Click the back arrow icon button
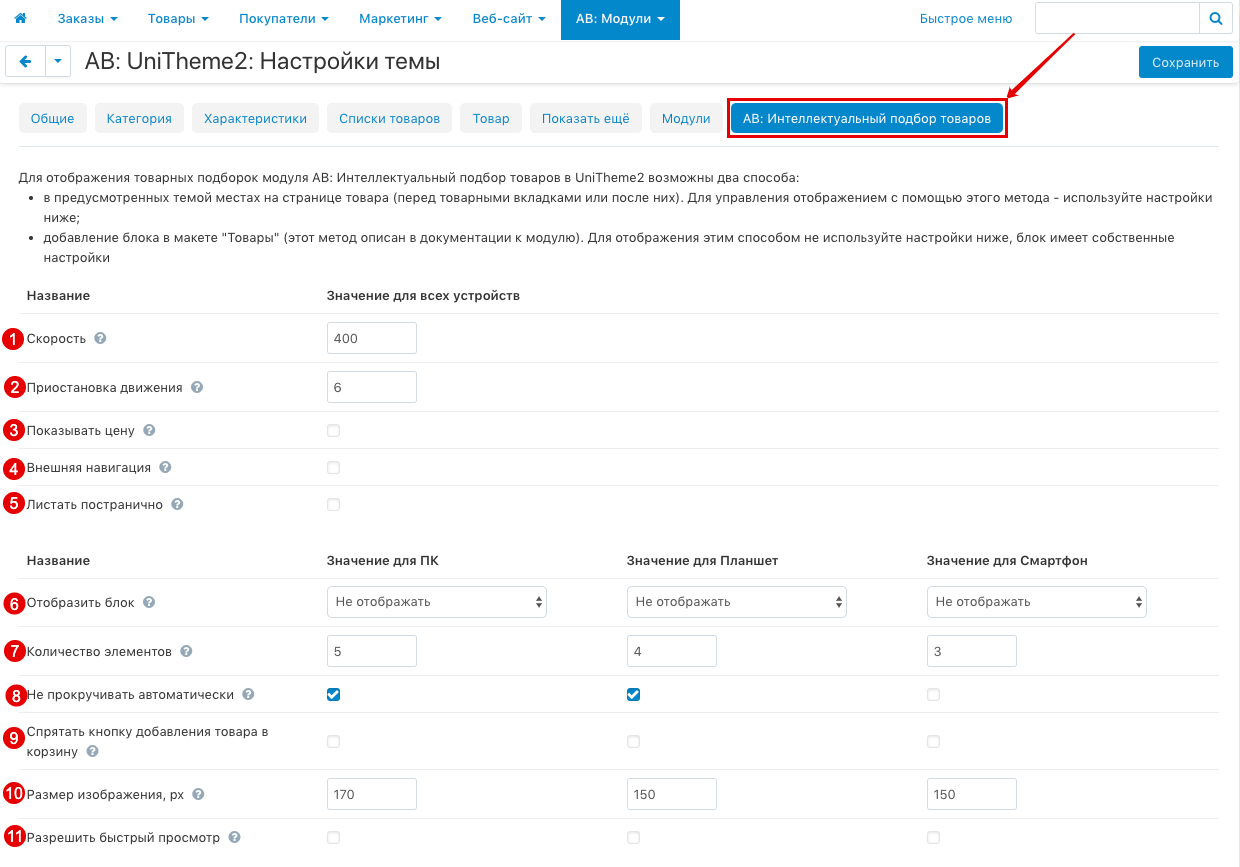This screenshot has height=867, width=1240. pyautogui.click(x=25, y=62)
